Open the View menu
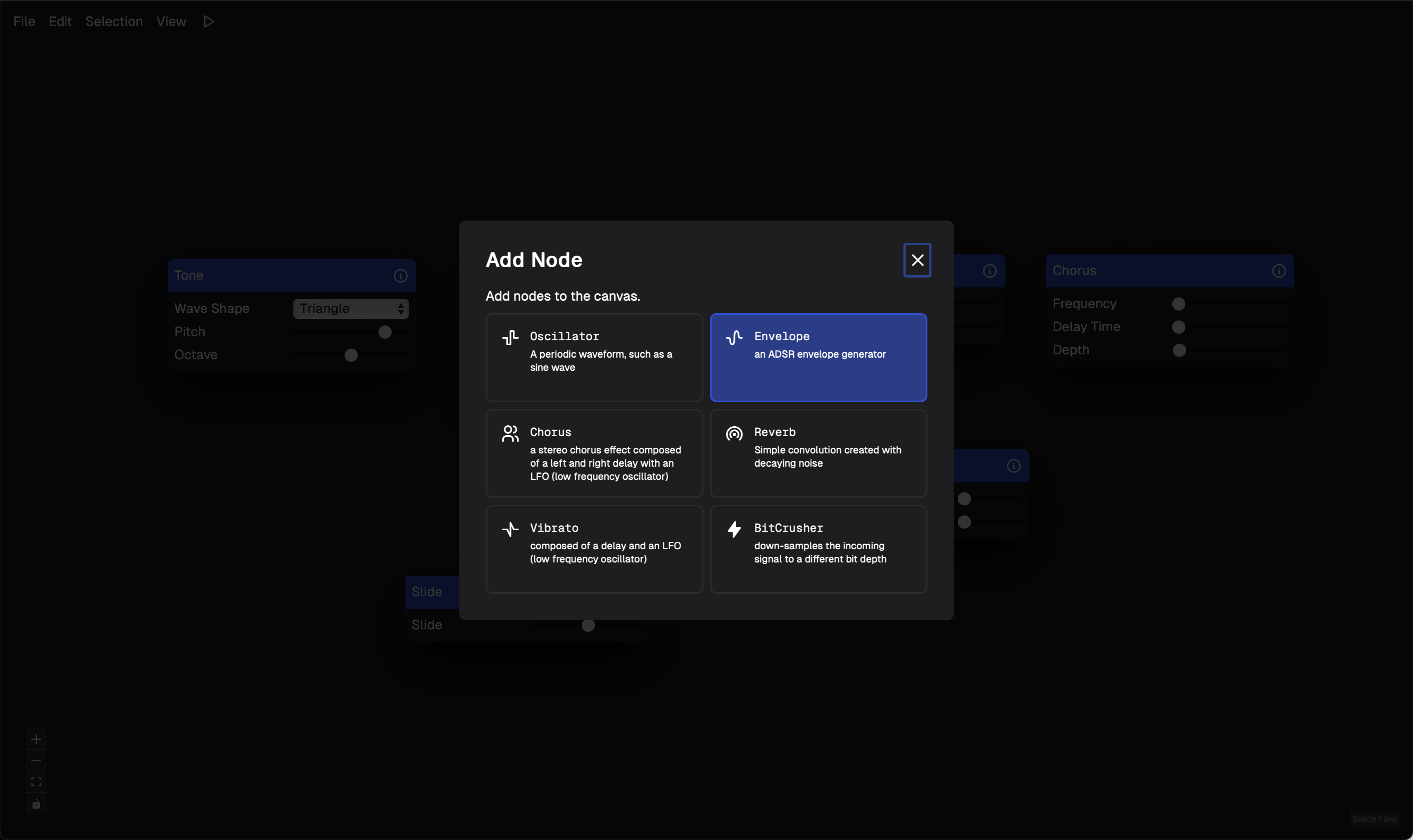 171,21
